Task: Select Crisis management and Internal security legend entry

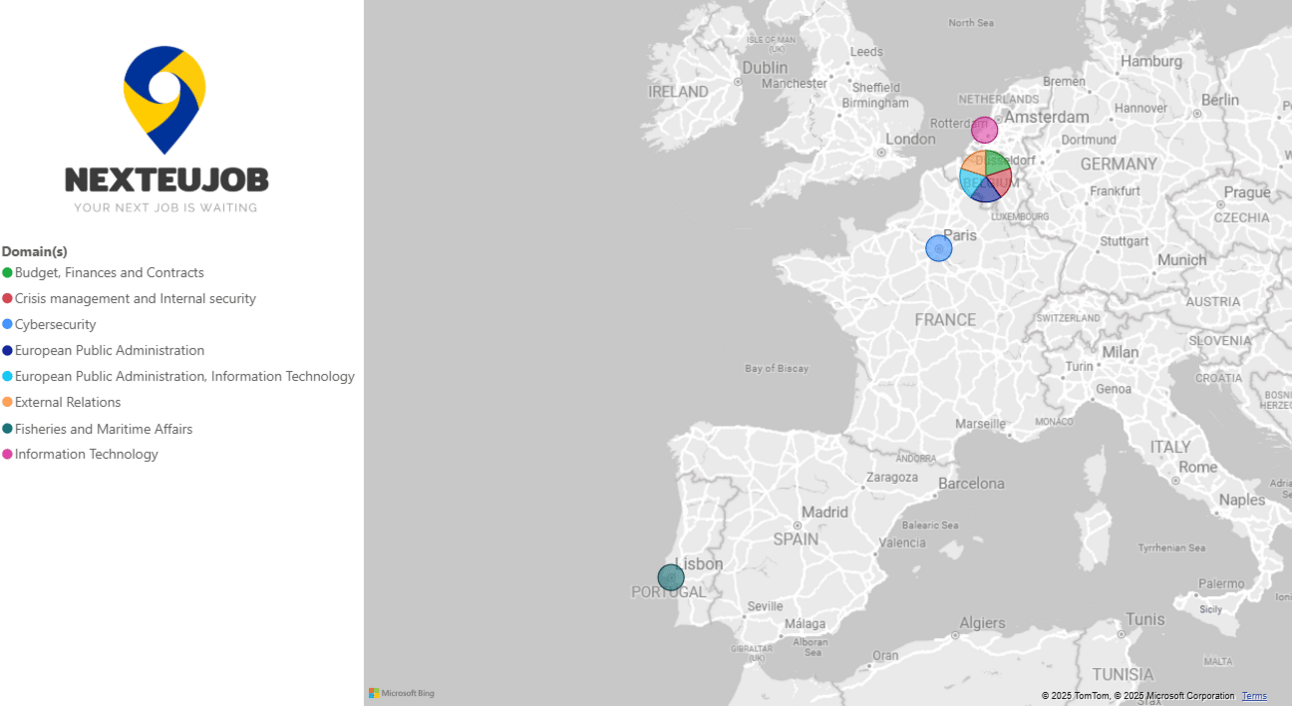Action: point(129,298)
